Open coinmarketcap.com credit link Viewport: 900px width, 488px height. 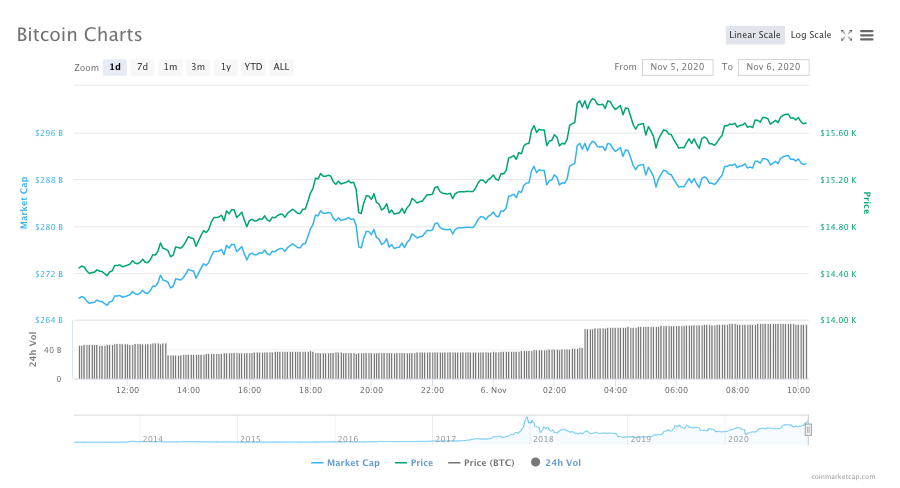click(842, 477)
